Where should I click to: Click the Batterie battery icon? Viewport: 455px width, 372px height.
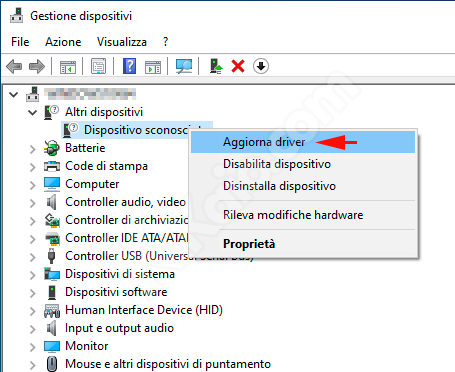click(52, 148)
